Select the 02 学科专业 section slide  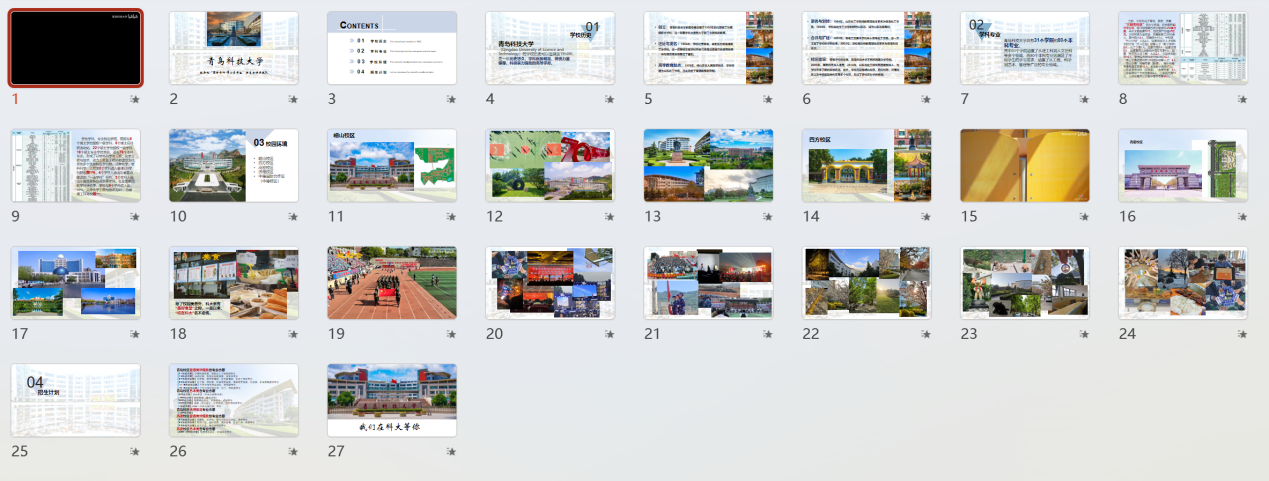pyautogui.click(x=1024, y=48)
